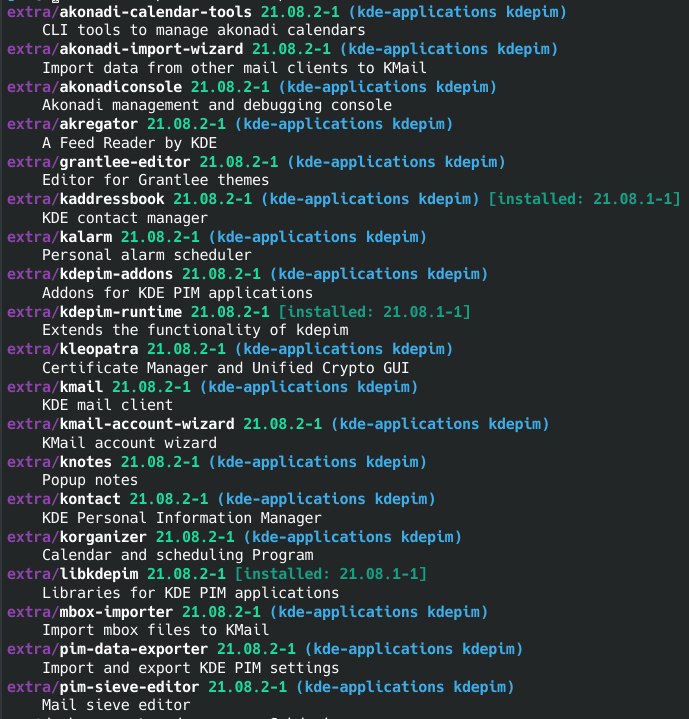Click the kmail-account-wizard package name

click(147, 424)
